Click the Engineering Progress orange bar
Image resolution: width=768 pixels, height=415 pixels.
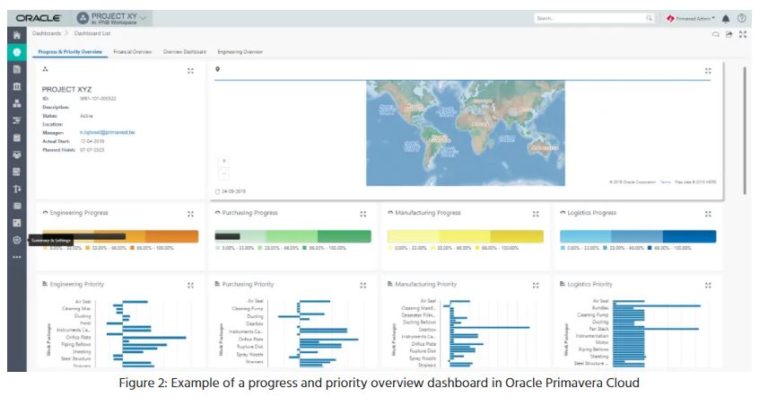120,236
